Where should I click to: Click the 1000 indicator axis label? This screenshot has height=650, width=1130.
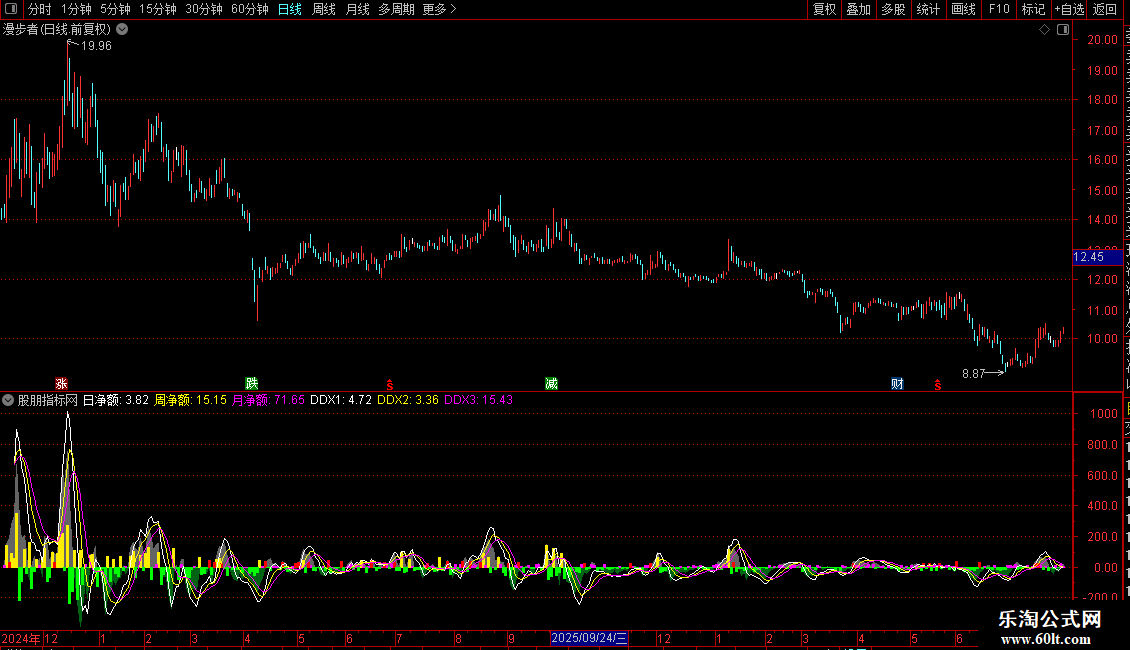(1104, 414)
